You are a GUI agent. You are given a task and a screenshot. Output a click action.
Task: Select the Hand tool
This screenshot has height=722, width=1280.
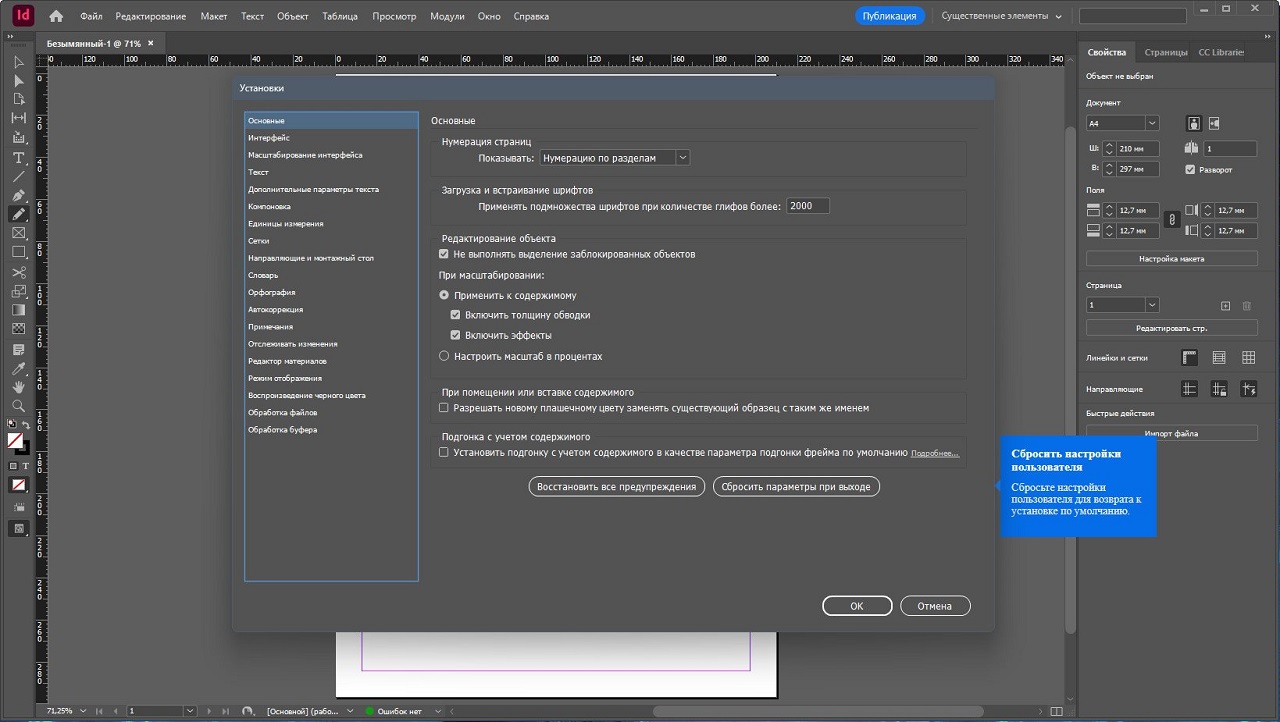(18, 387)
